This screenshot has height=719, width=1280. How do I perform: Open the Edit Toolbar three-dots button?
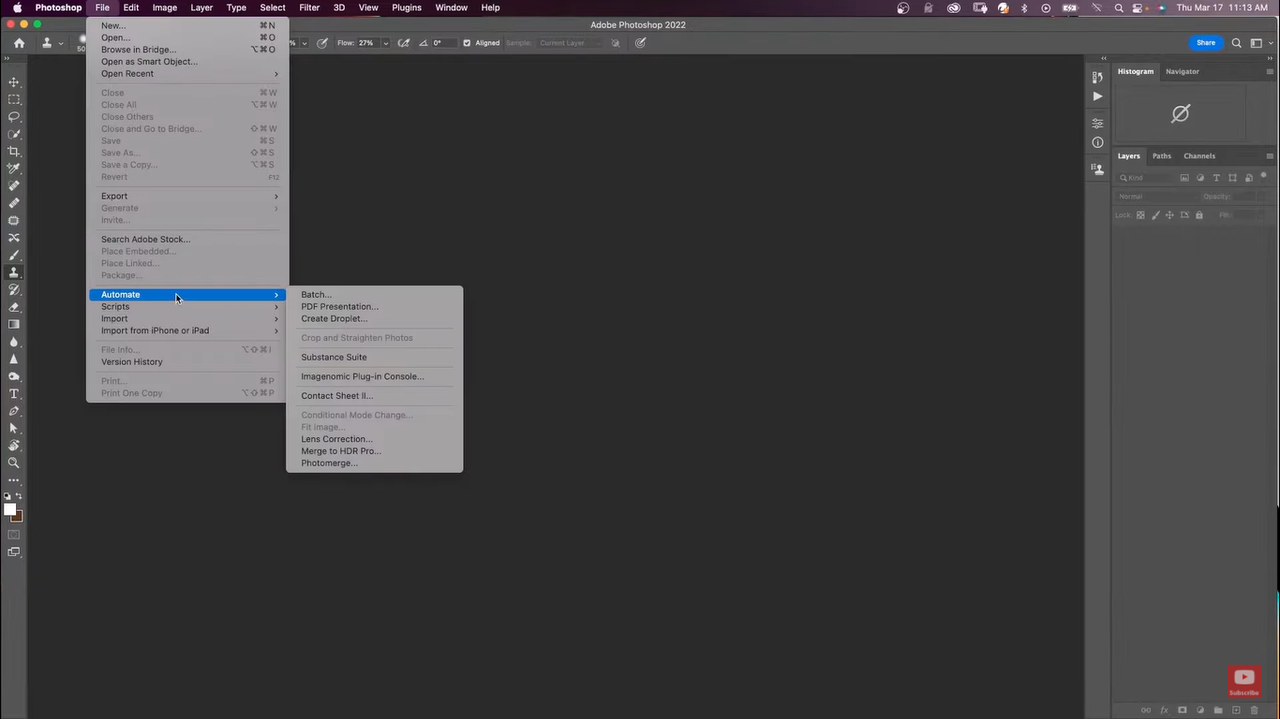click(x=14, y=480)
